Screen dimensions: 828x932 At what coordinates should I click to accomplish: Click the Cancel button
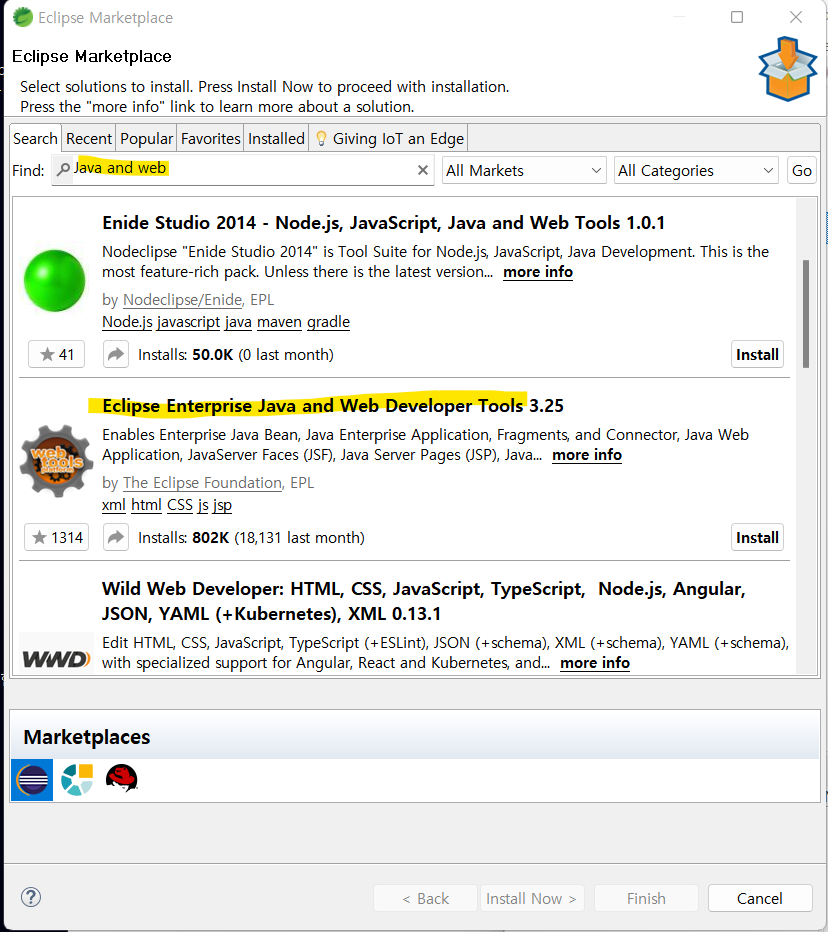coord(760,898)
